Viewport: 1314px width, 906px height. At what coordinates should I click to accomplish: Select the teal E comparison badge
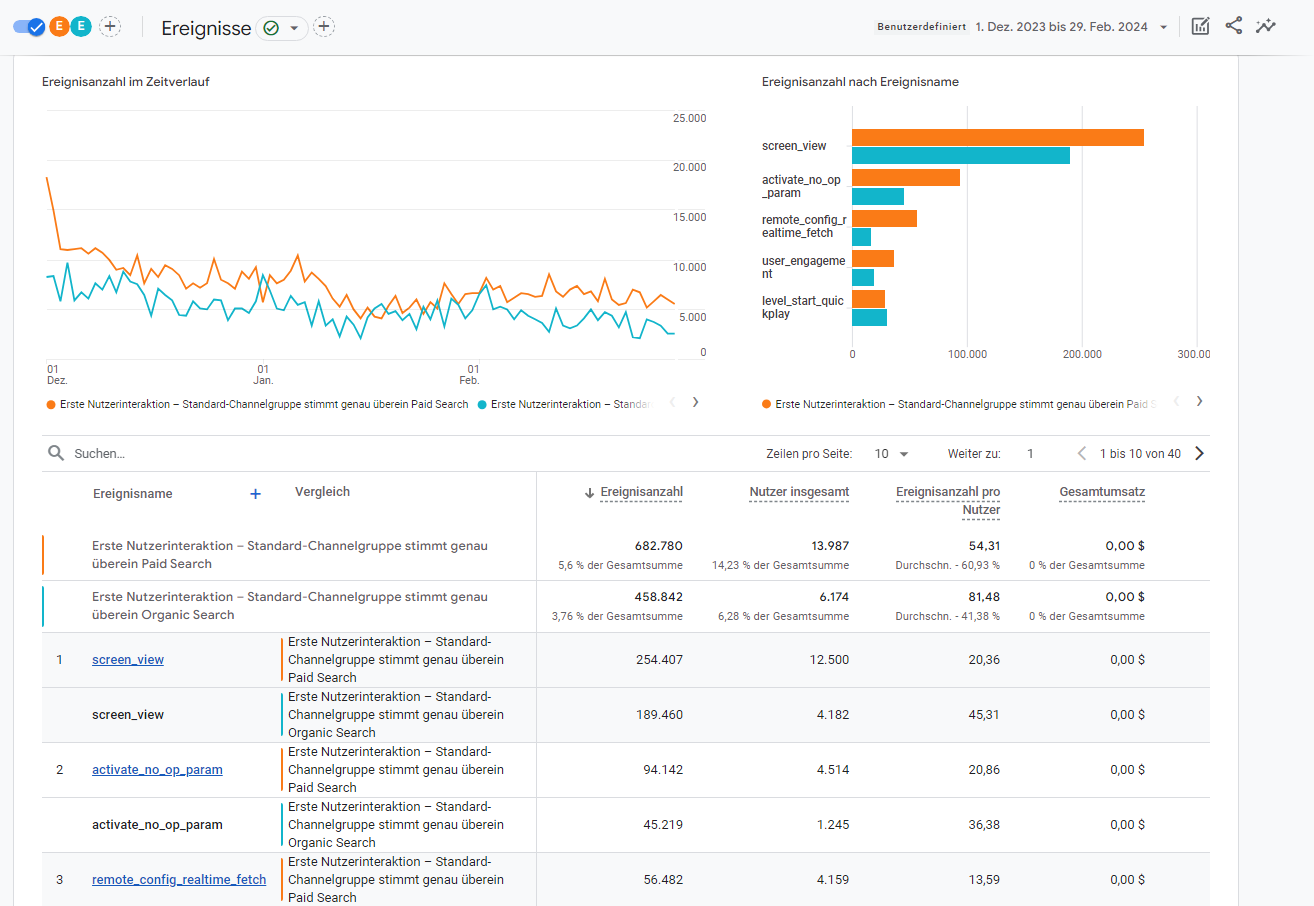click(81, 27)
